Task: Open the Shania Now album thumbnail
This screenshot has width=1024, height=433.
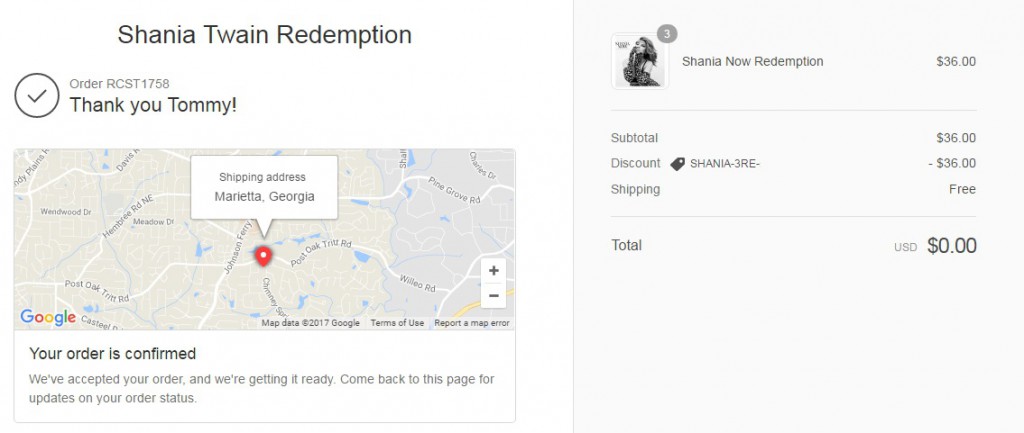Action: pos(640,62)
